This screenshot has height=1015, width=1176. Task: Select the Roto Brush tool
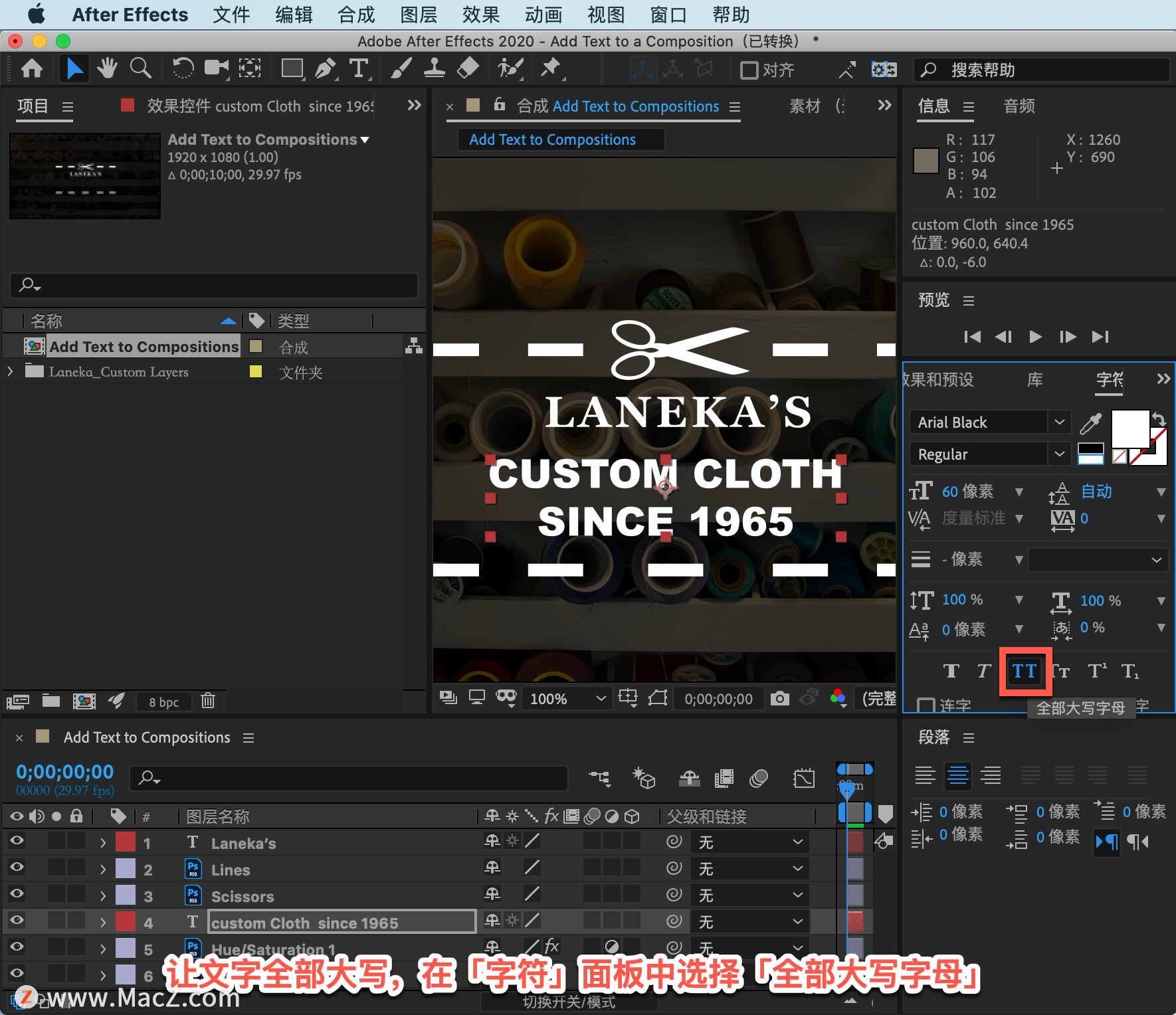point(511,68)
